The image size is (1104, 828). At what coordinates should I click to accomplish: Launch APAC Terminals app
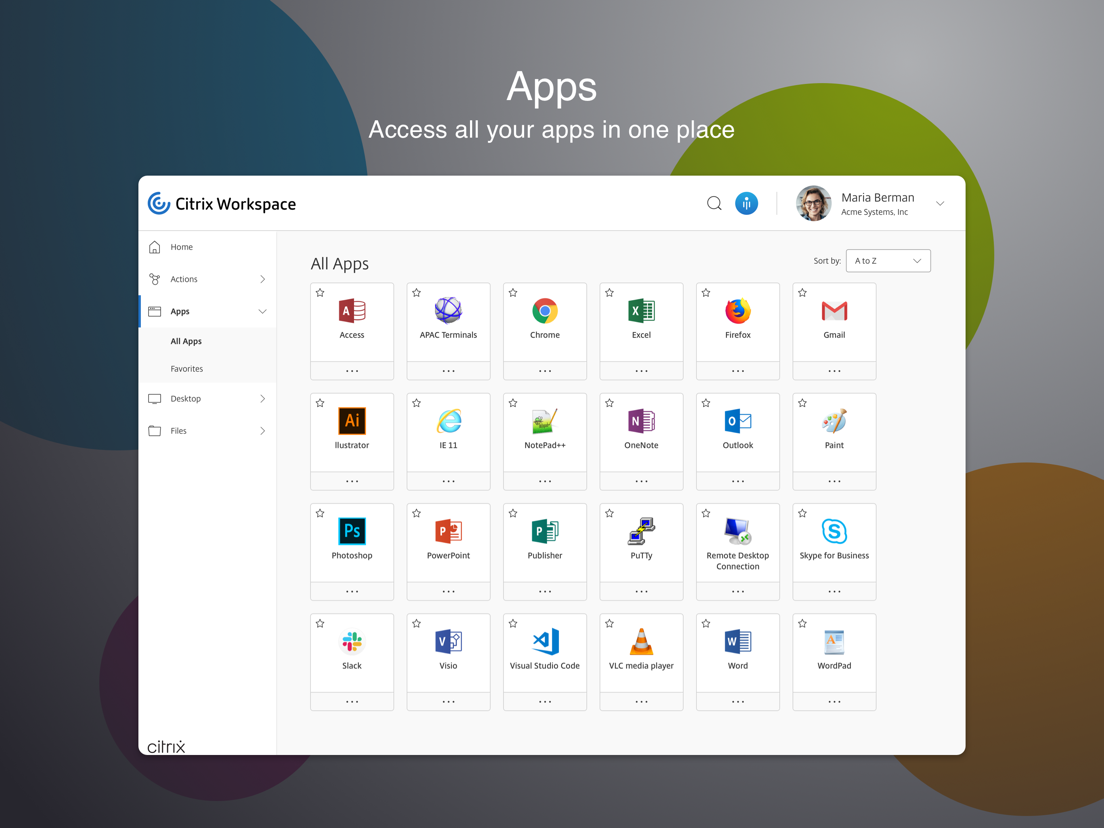click(448, 310)
